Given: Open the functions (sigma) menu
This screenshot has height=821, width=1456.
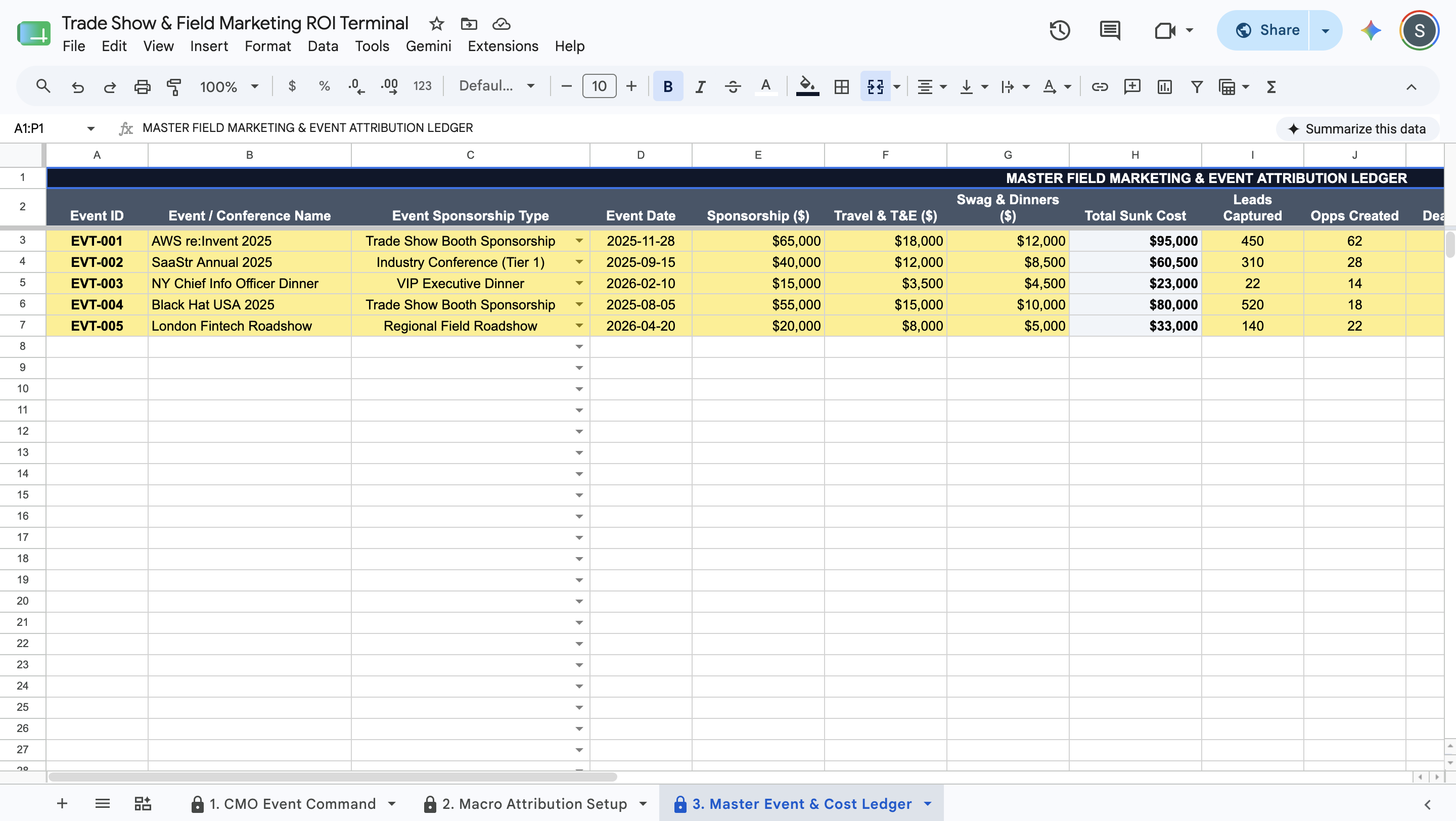Looking at the screenshot, I should pos(1271,86).
